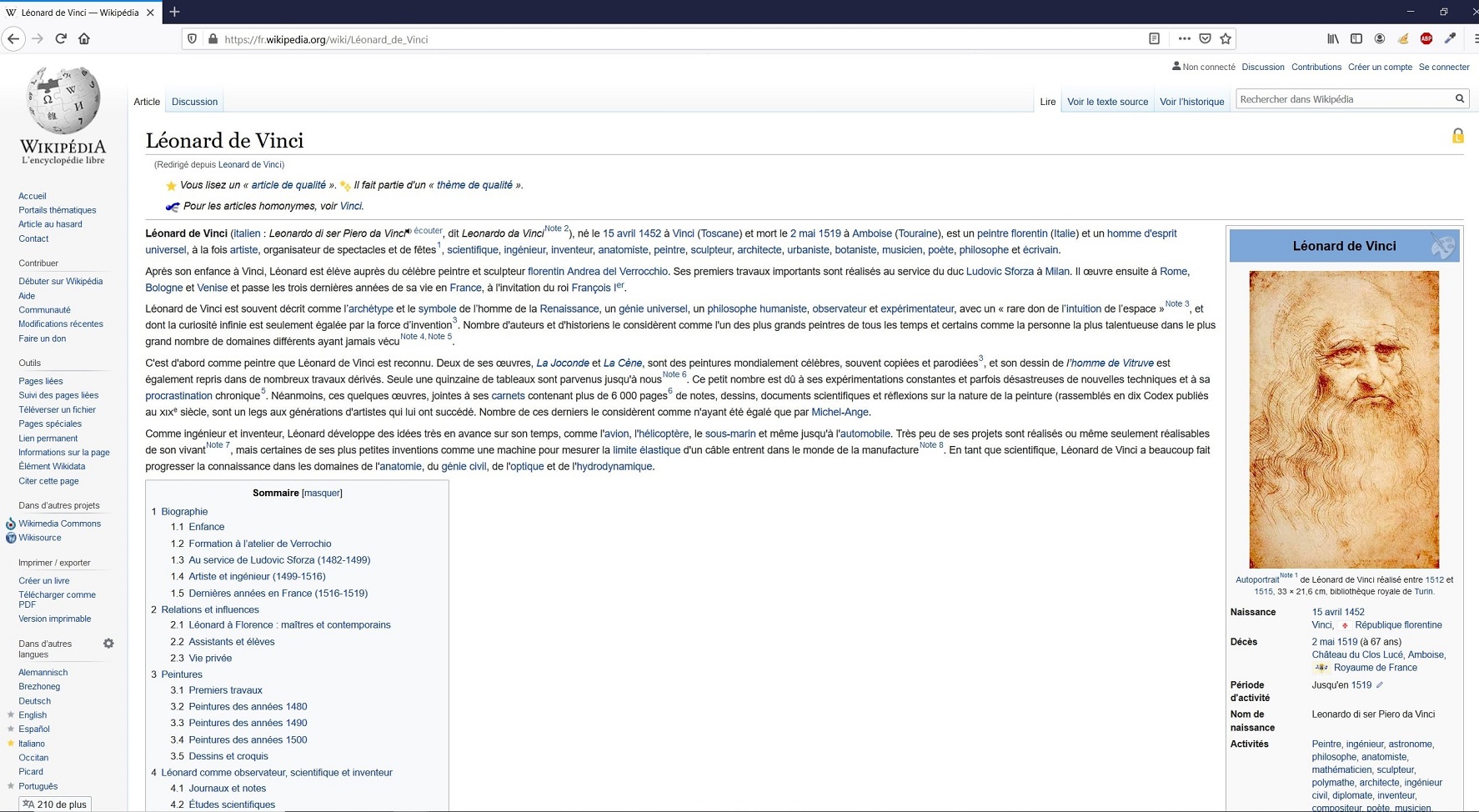Toggle Reader View icon in address bar
The image size is (1479, 812).
tap(1154, 38)
